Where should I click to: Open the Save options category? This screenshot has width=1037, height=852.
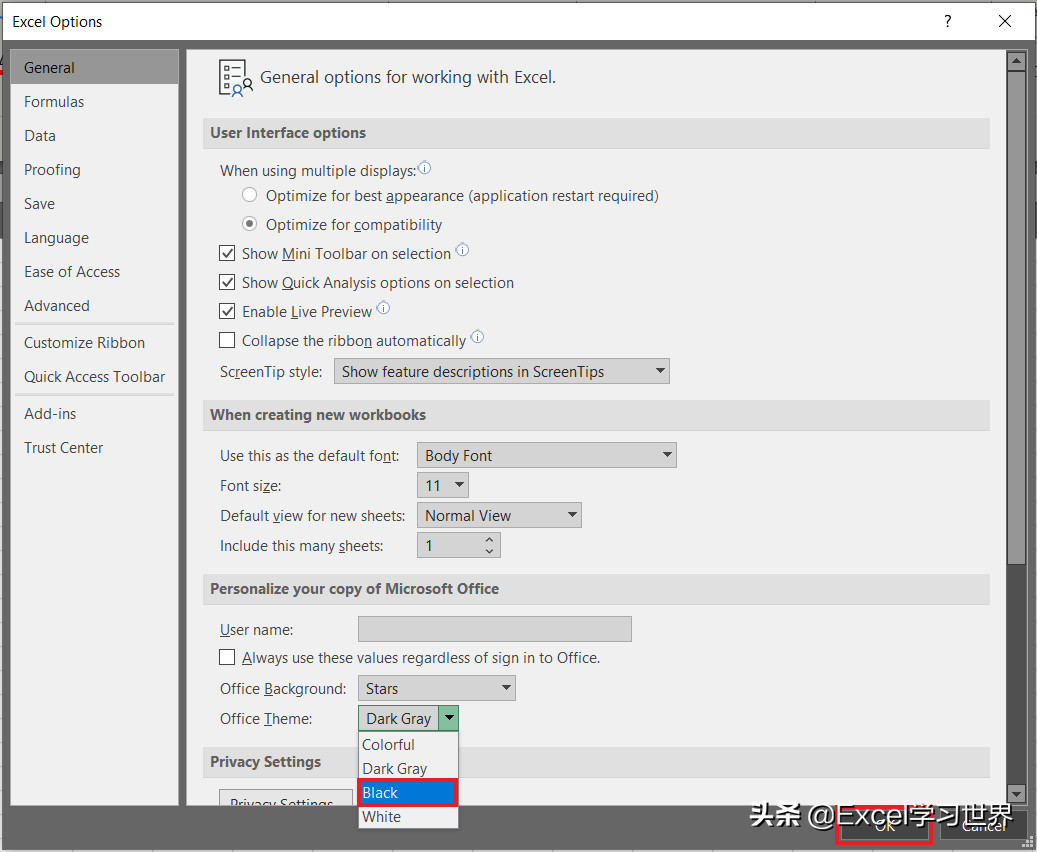[95, 204]
